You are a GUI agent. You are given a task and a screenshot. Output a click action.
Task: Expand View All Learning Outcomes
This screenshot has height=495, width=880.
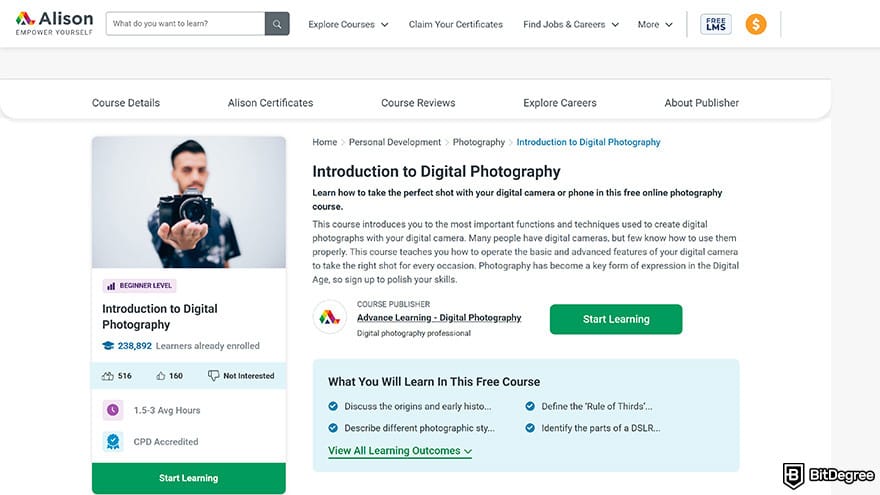tap(400, 451)
